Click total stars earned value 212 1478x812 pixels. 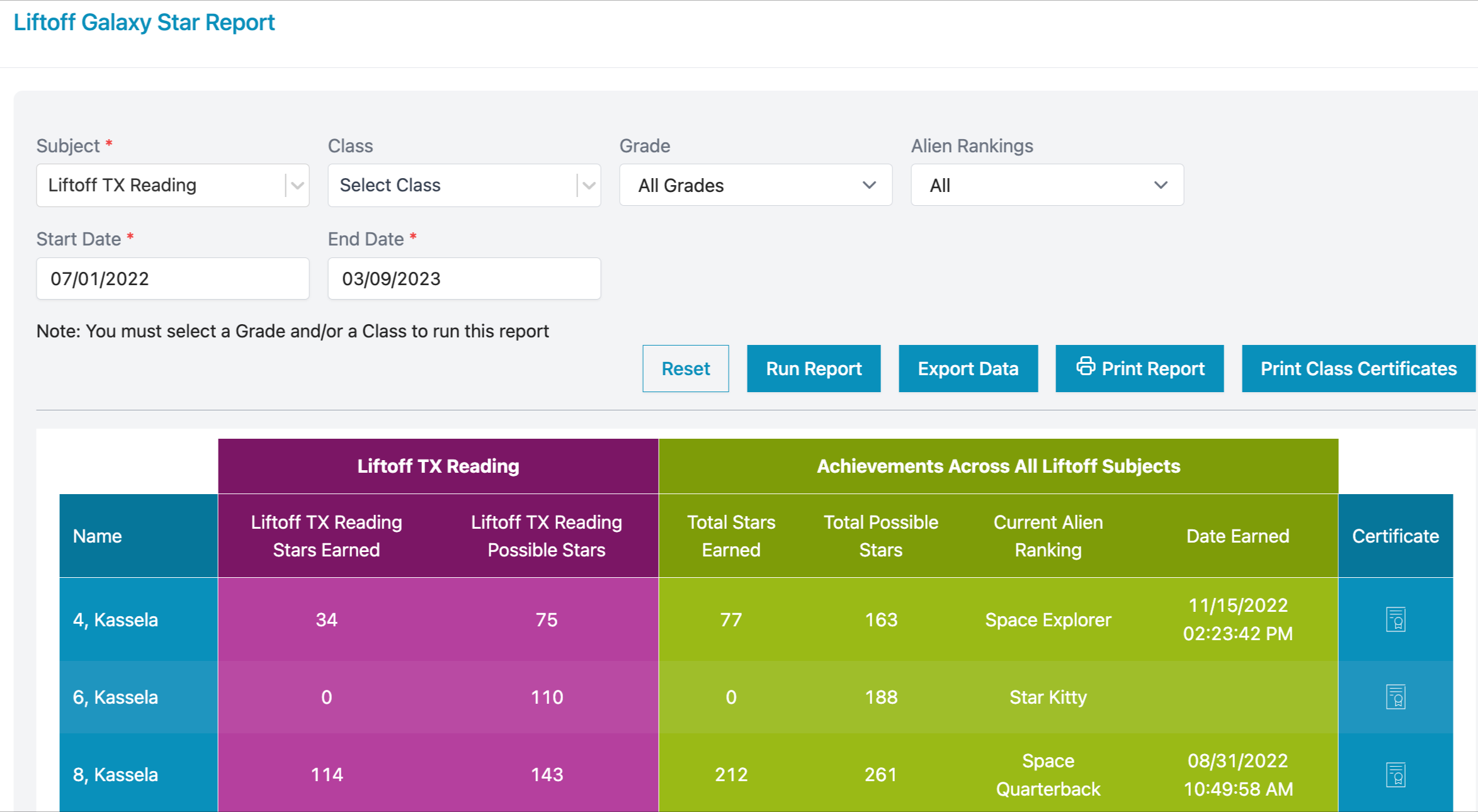click(731, 774)
